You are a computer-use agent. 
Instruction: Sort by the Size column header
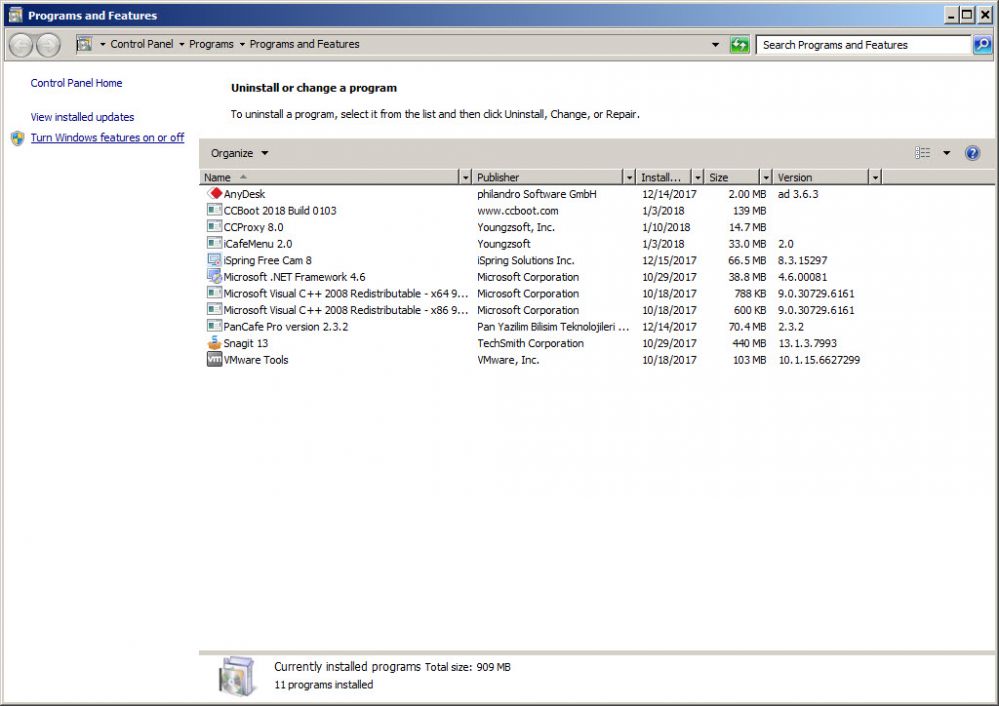tap(732, 177)
